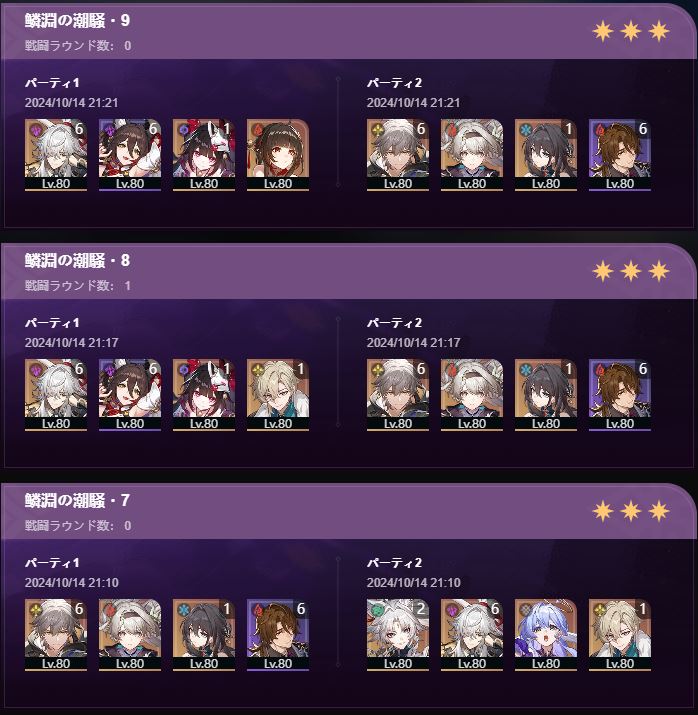698x715 pixels.
Task: Select fox-mask character in stage 9 Party 1
Action: [x=204, y=155]
